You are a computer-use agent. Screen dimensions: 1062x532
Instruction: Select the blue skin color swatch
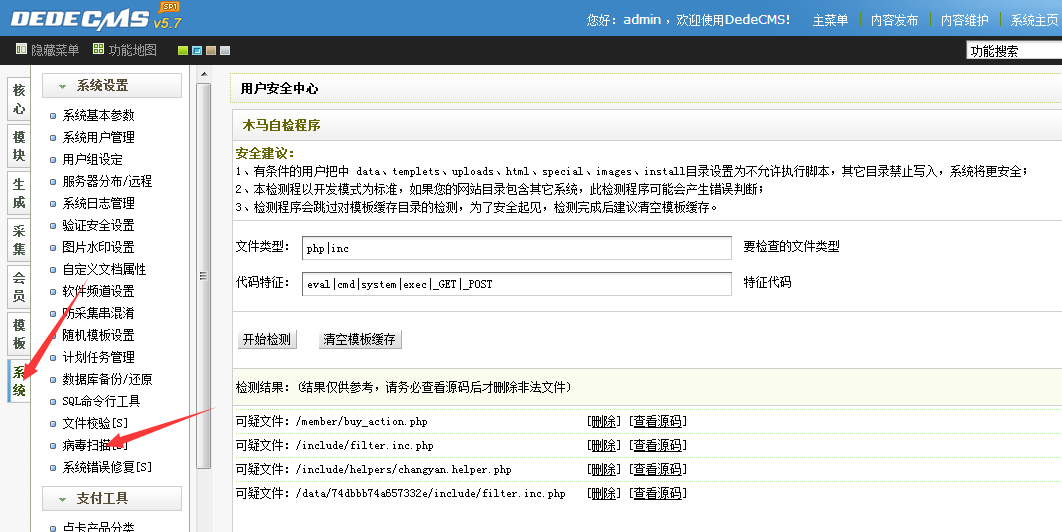(x=197, y=50)
